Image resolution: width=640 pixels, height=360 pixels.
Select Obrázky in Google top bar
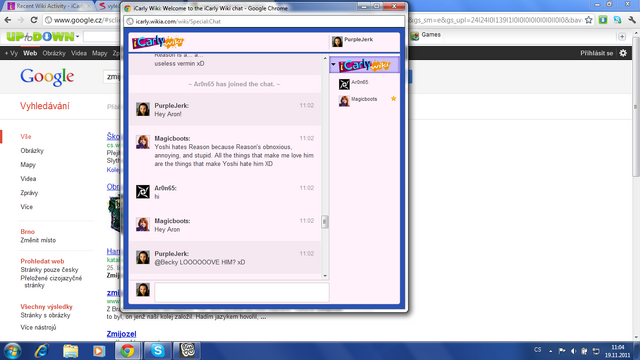(54, 53)
